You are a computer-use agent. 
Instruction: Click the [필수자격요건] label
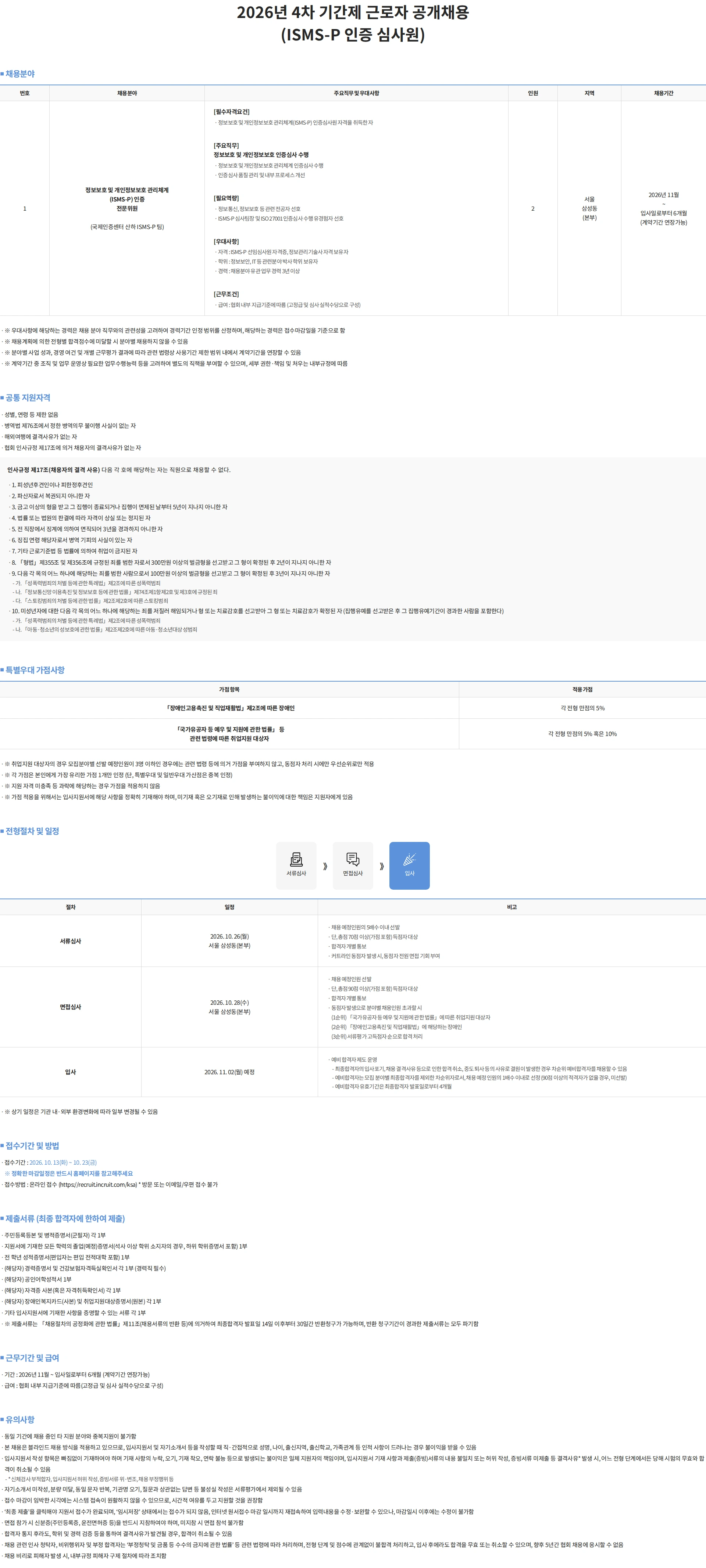click(231, 111)
